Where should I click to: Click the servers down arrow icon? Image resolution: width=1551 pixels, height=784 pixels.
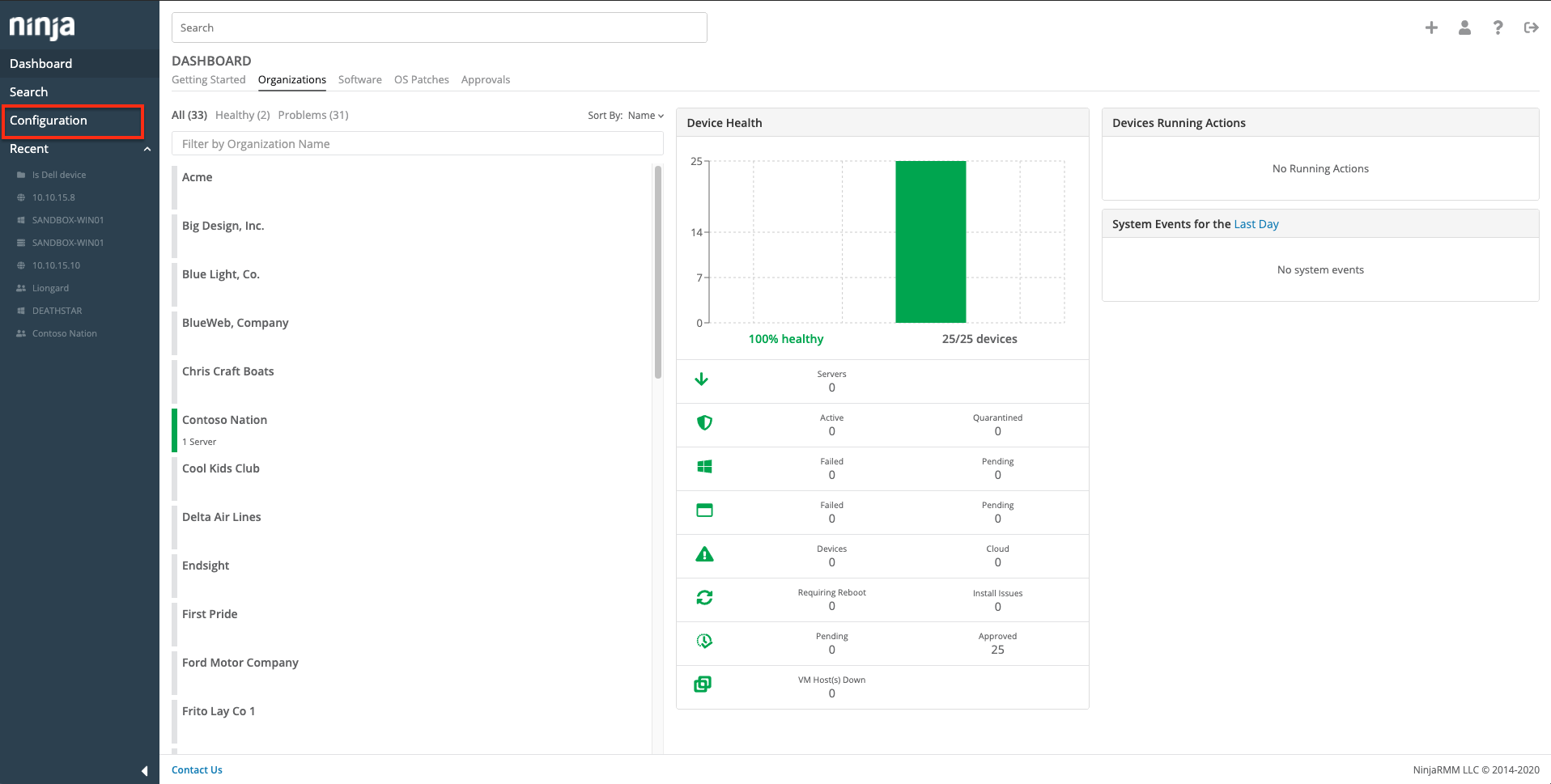tap(702, 379)
